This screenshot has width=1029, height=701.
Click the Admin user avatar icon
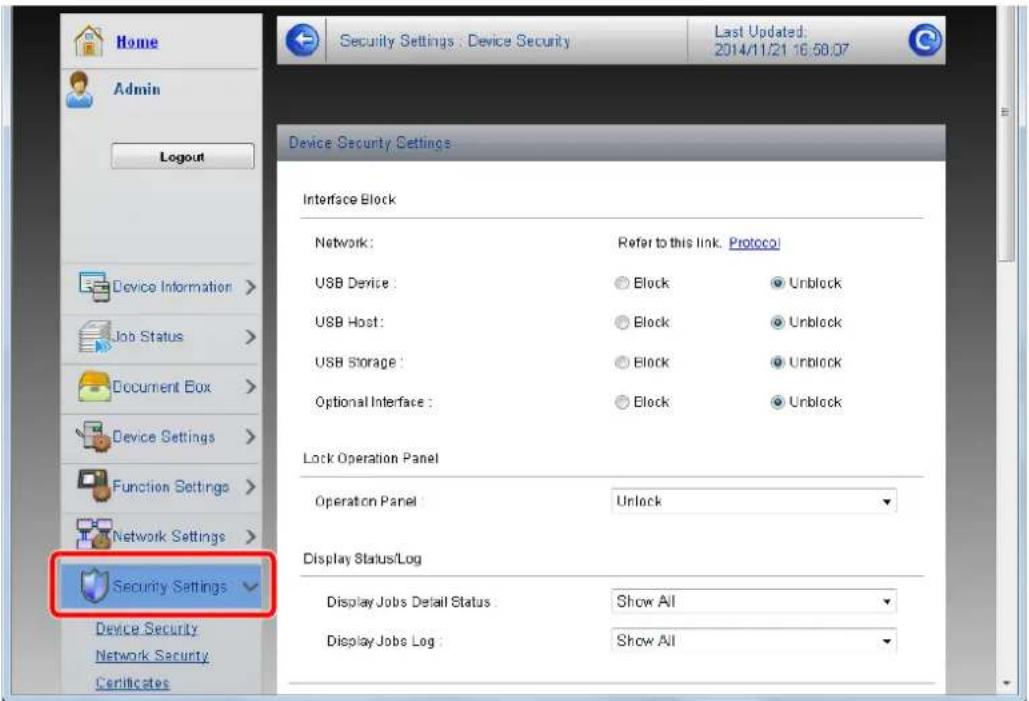pyautogui.click(x=79, y=90)
